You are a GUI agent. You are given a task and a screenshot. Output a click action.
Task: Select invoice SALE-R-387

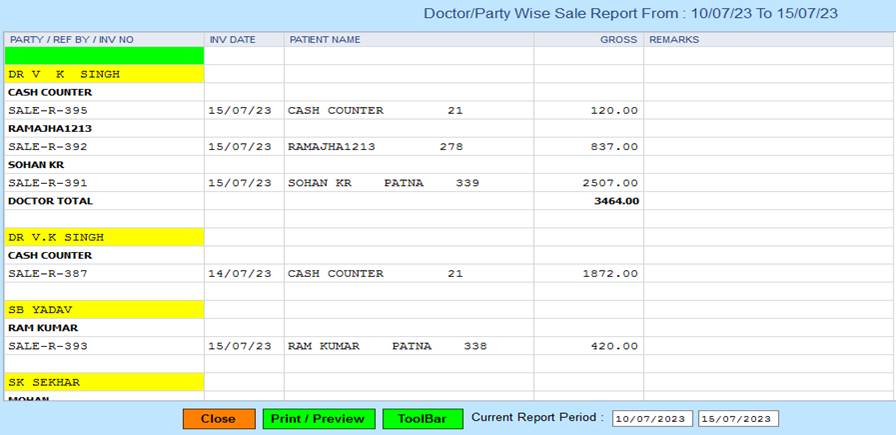pyautogui.click(x=48, y=273)
